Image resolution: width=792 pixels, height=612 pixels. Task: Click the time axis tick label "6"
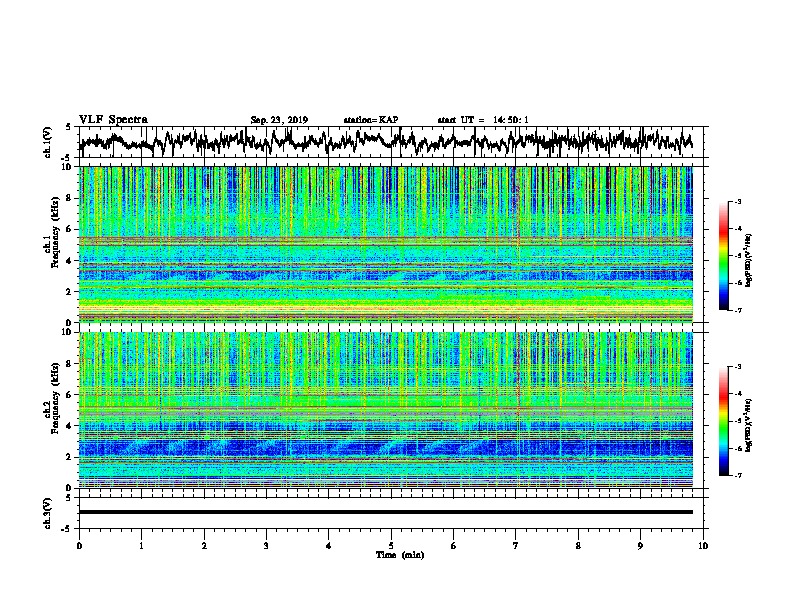tap(454, 546)
